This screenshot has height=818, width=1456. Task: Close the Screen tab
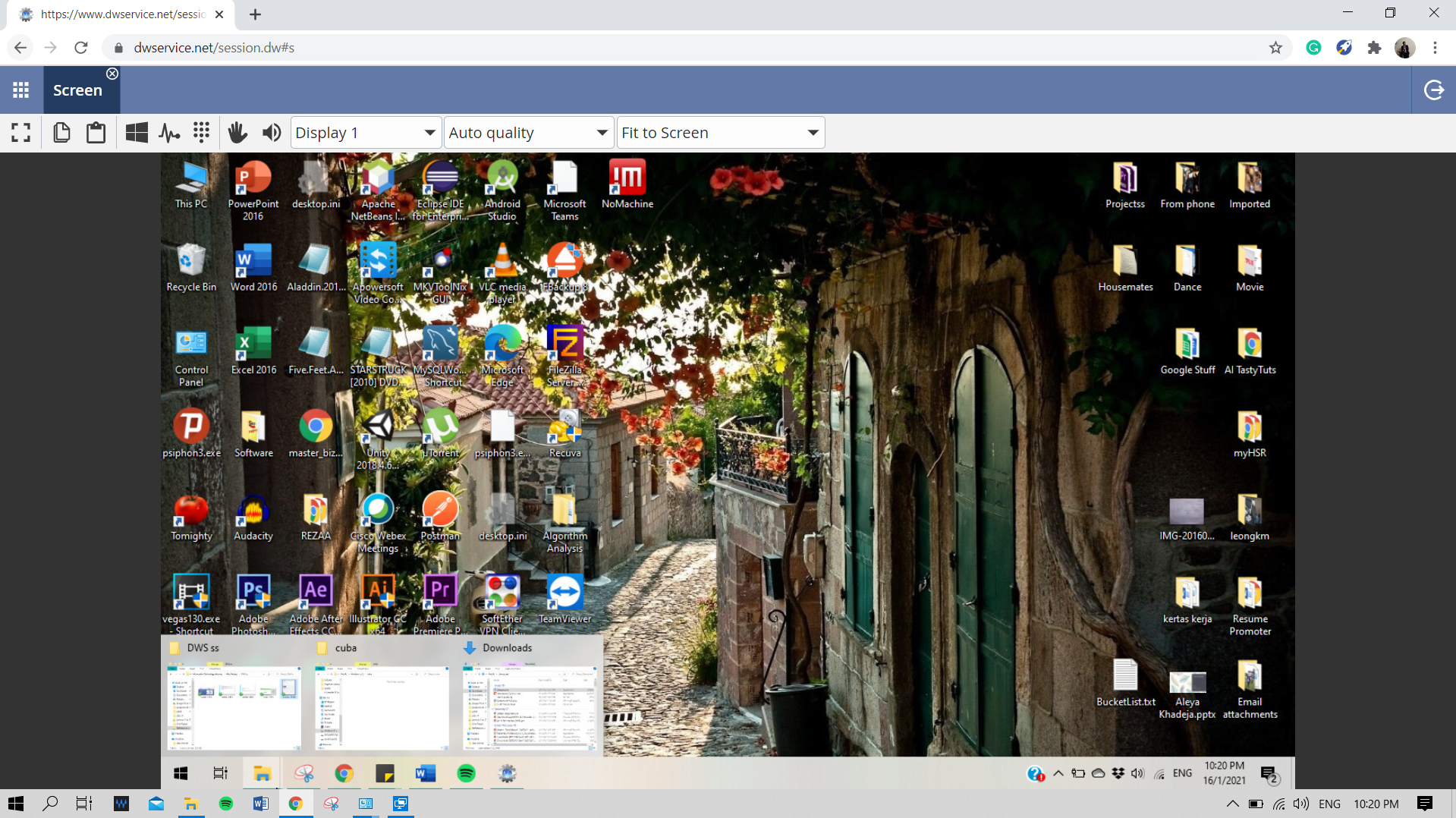(x=112, y=74)
